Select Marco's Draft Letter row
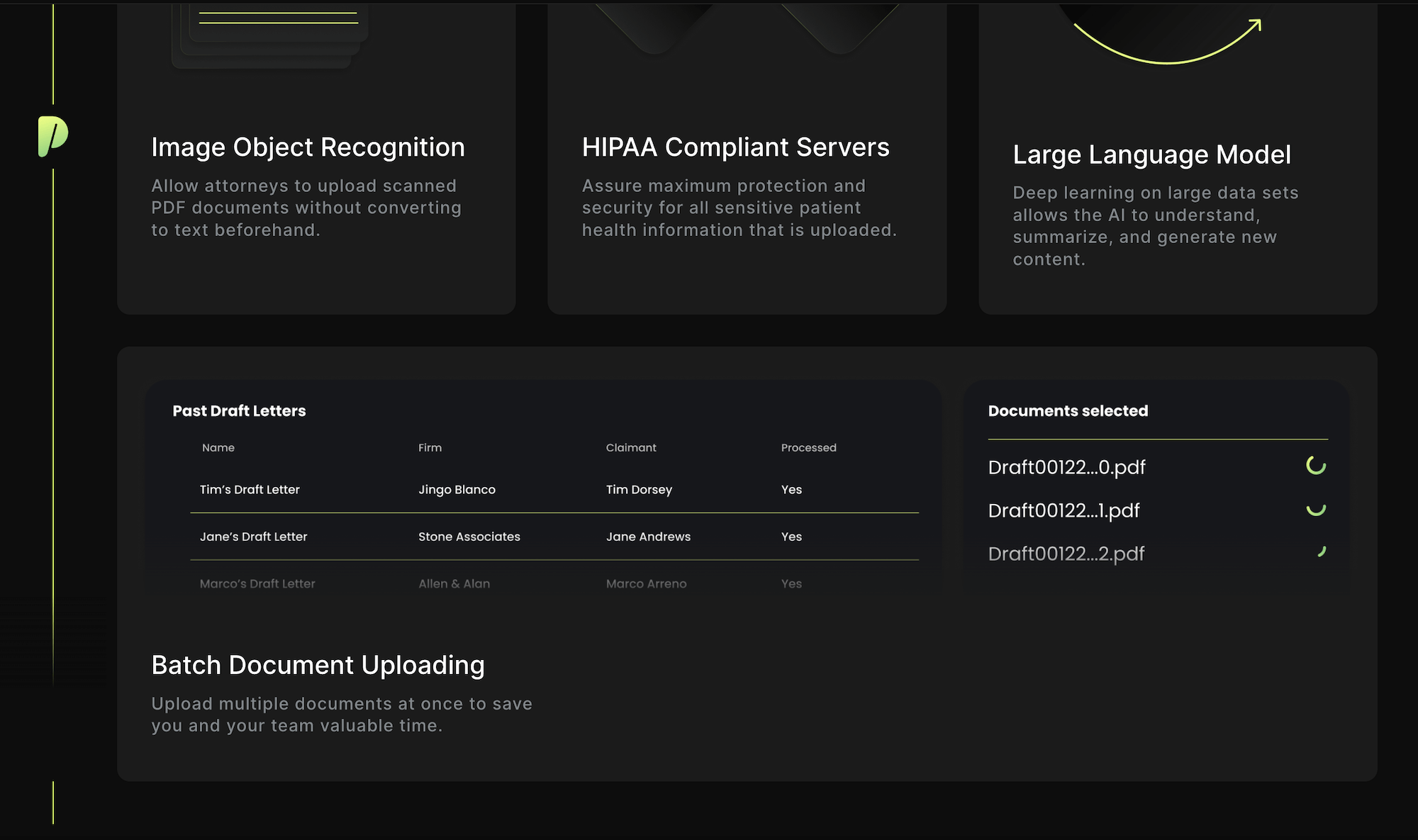 tap(257, 584)
